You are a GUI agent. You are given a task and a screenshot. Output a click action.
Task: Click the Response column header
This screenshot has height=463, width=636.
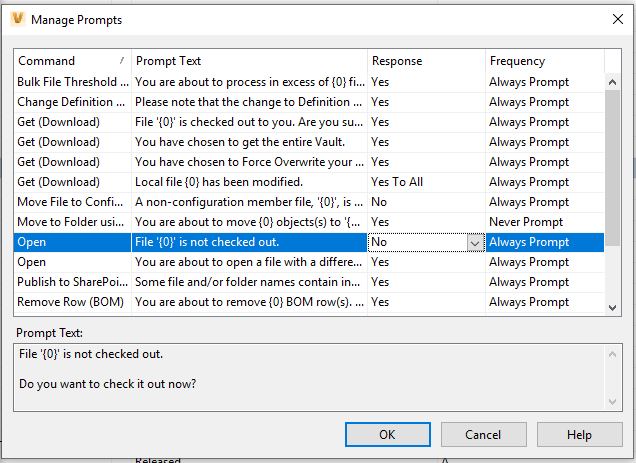coord(426,61)
